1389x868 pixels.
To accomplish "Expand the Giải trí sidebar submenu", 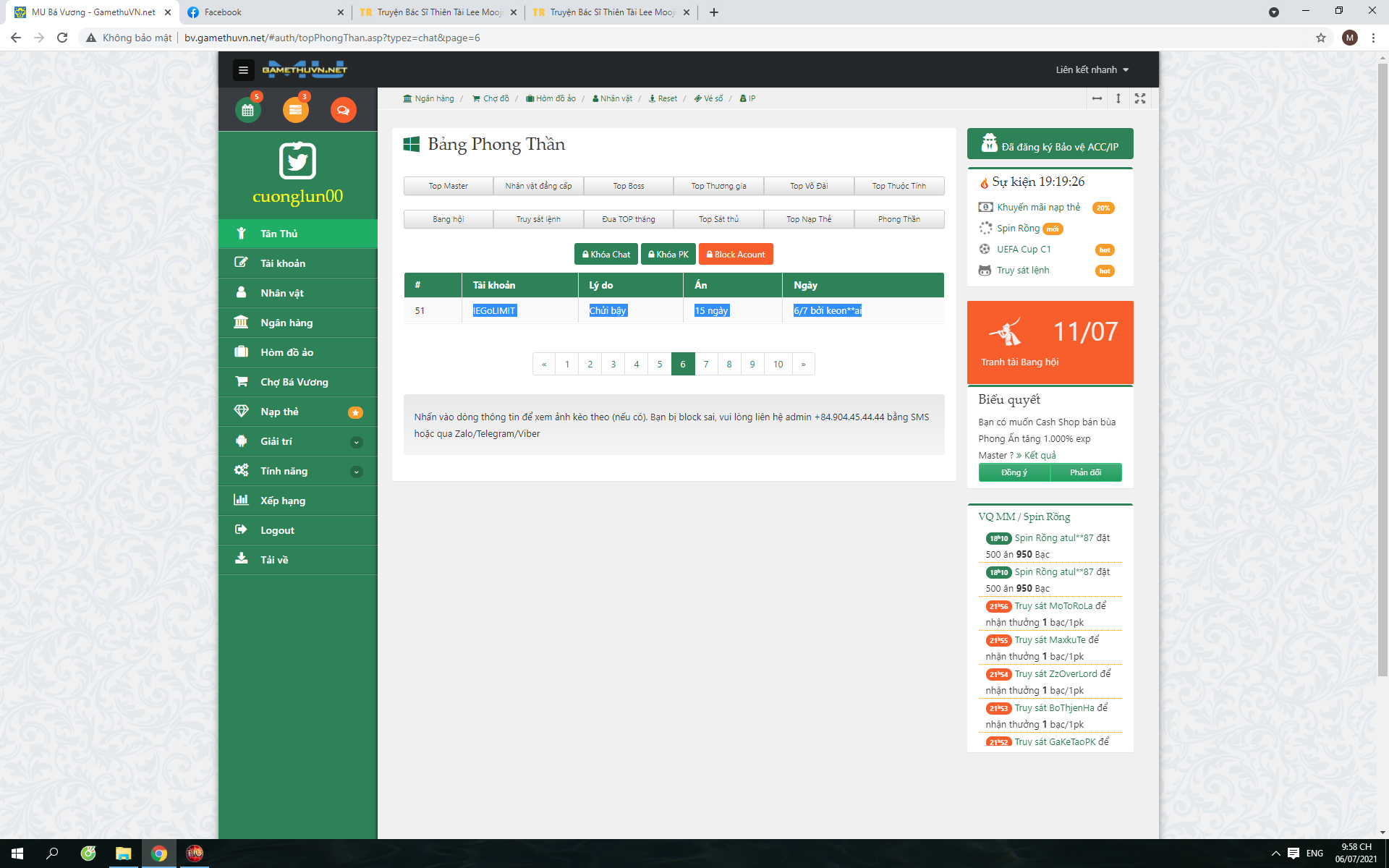I will [356, 442].
